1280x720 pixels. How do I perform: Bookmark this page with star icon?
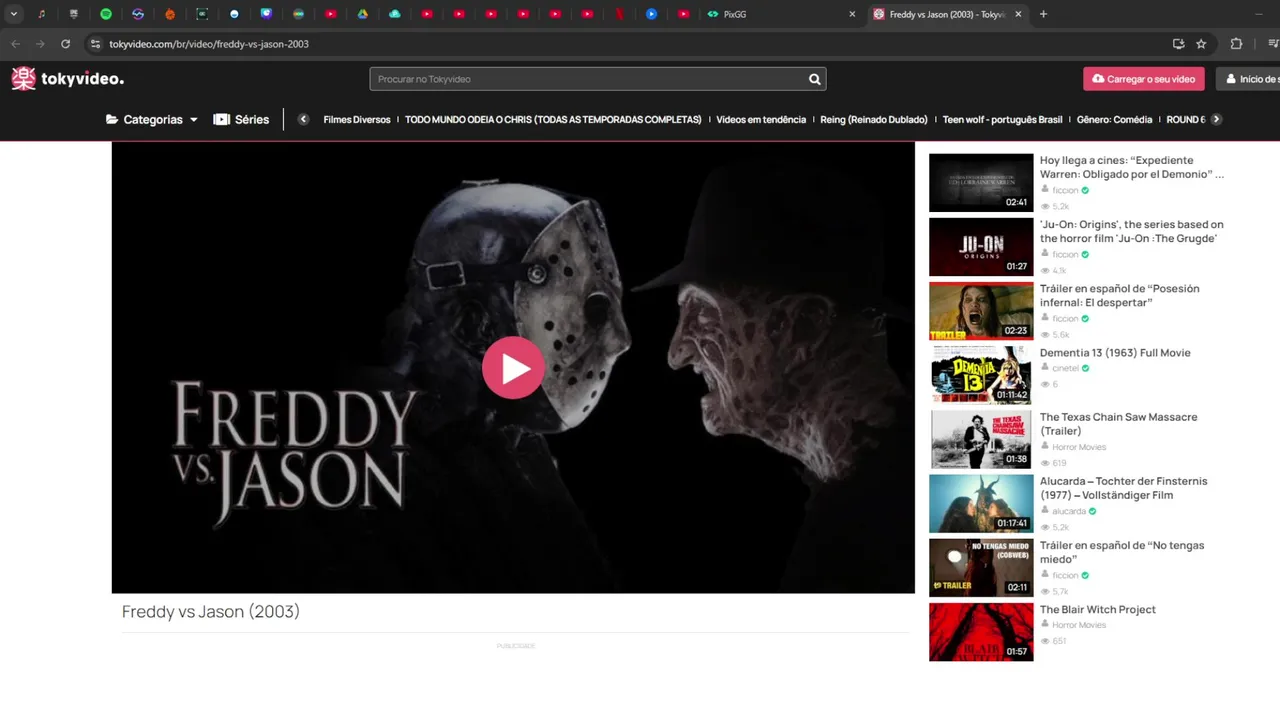click(1201, 44)
